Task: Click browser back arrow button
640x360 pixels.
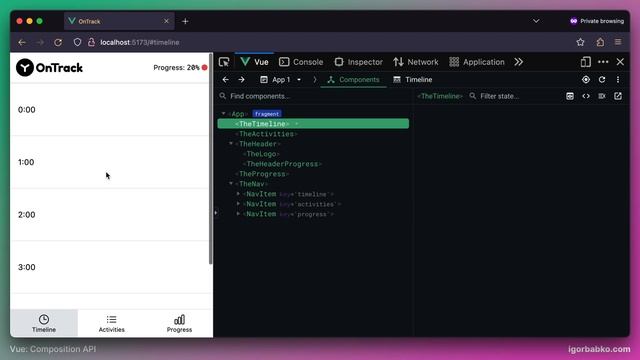Action: pyautogui.click(x=22, y=42)
